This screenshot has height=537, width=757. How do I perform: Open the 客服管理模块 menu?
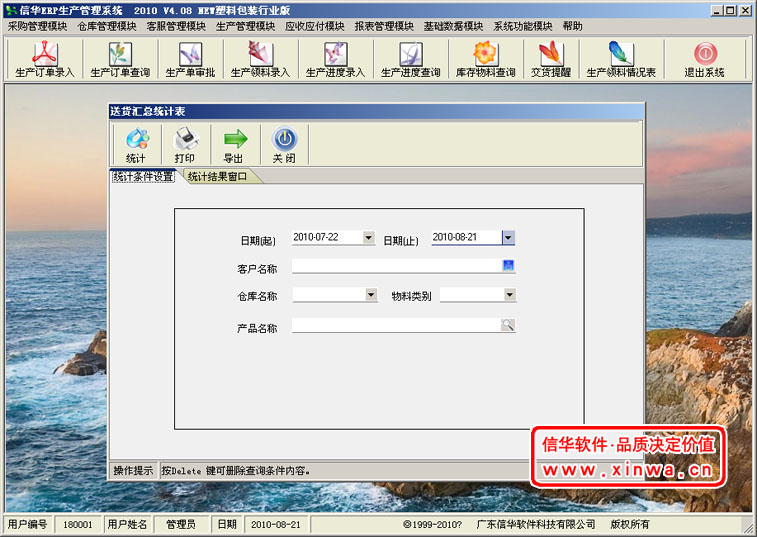[176, 26]
